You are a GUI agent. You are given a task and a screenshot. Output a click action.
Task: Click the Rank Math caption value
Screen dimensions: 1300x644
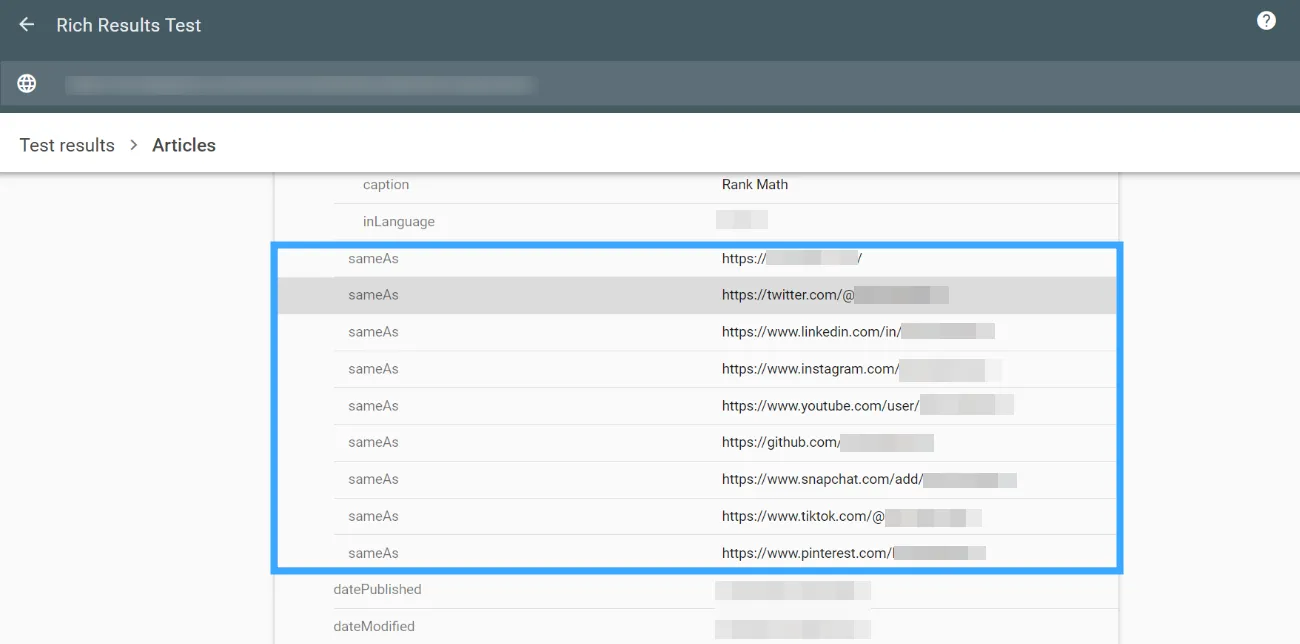click(755, 184)
